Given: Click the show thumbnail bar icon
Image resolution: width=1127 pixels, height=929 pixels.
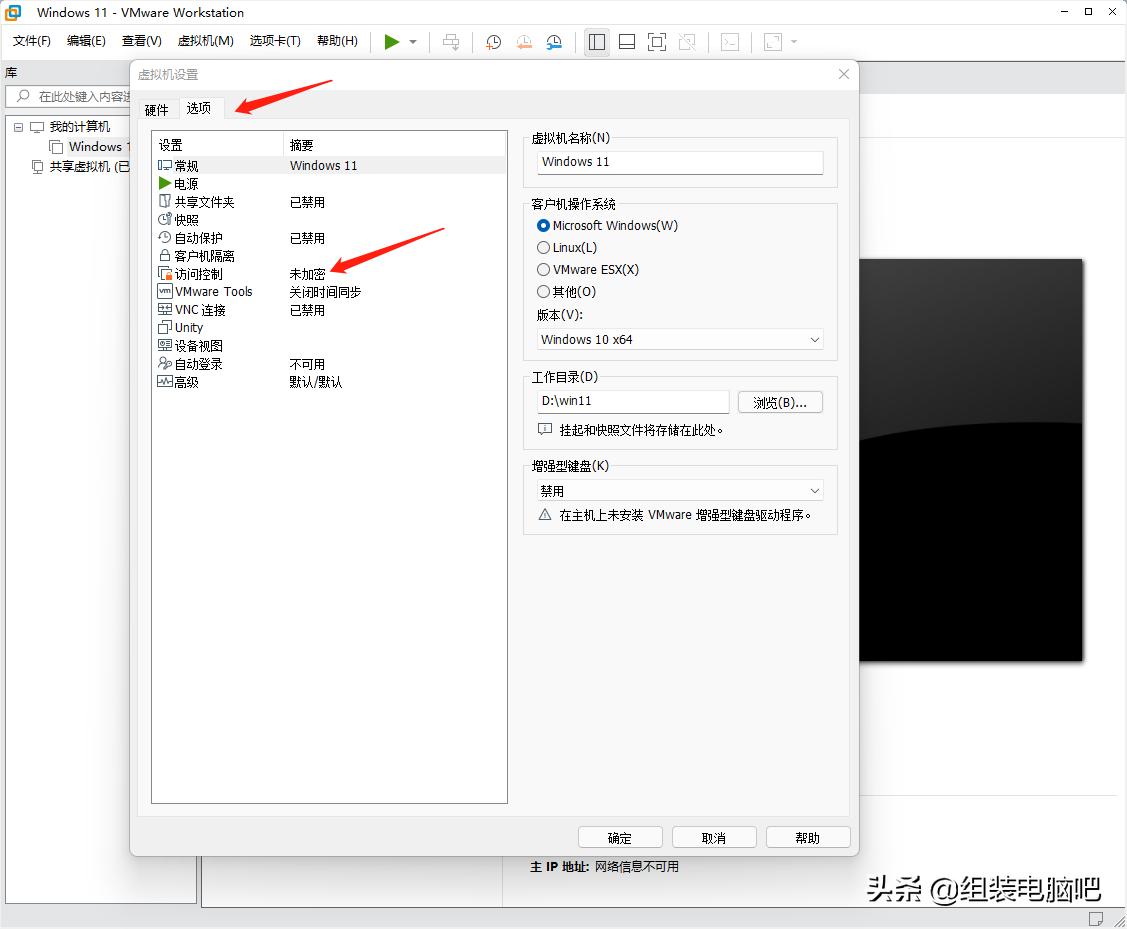Looking at the screenshot, I should (x=627, y=42).
